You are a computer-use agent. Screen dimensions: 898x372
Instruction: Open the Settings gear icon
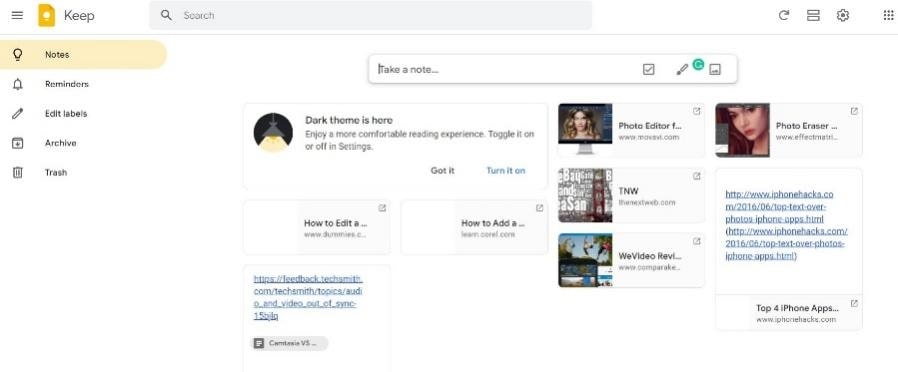click(842, 15)
